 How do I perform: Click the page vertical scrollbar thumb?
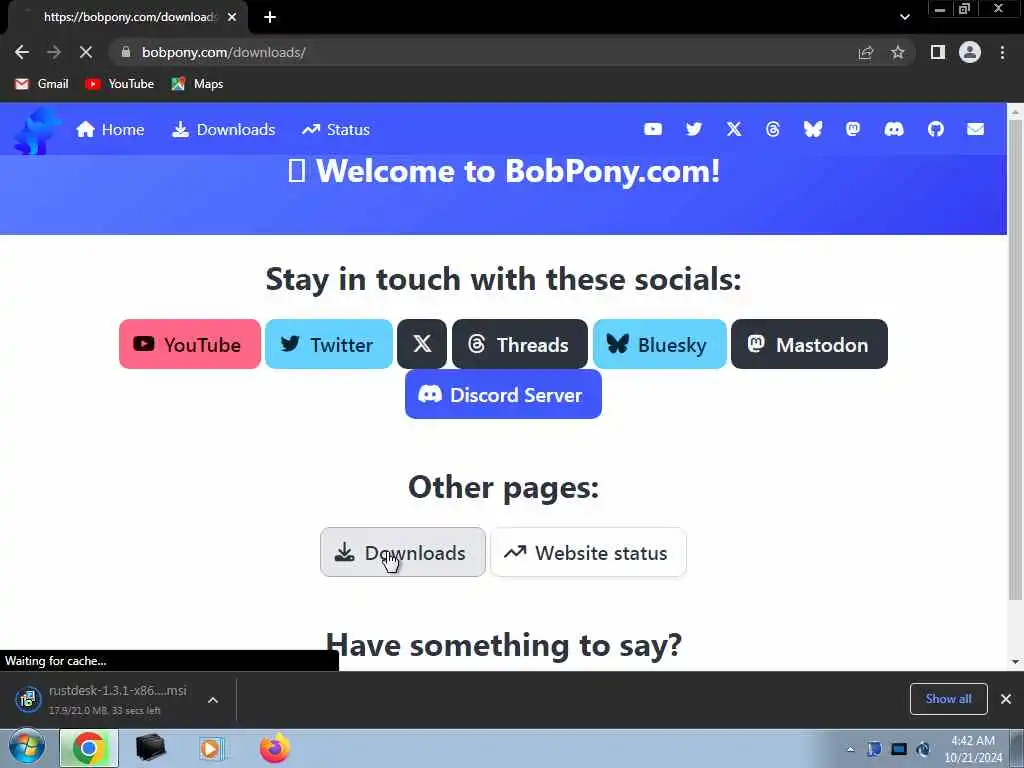[1016, 360]
